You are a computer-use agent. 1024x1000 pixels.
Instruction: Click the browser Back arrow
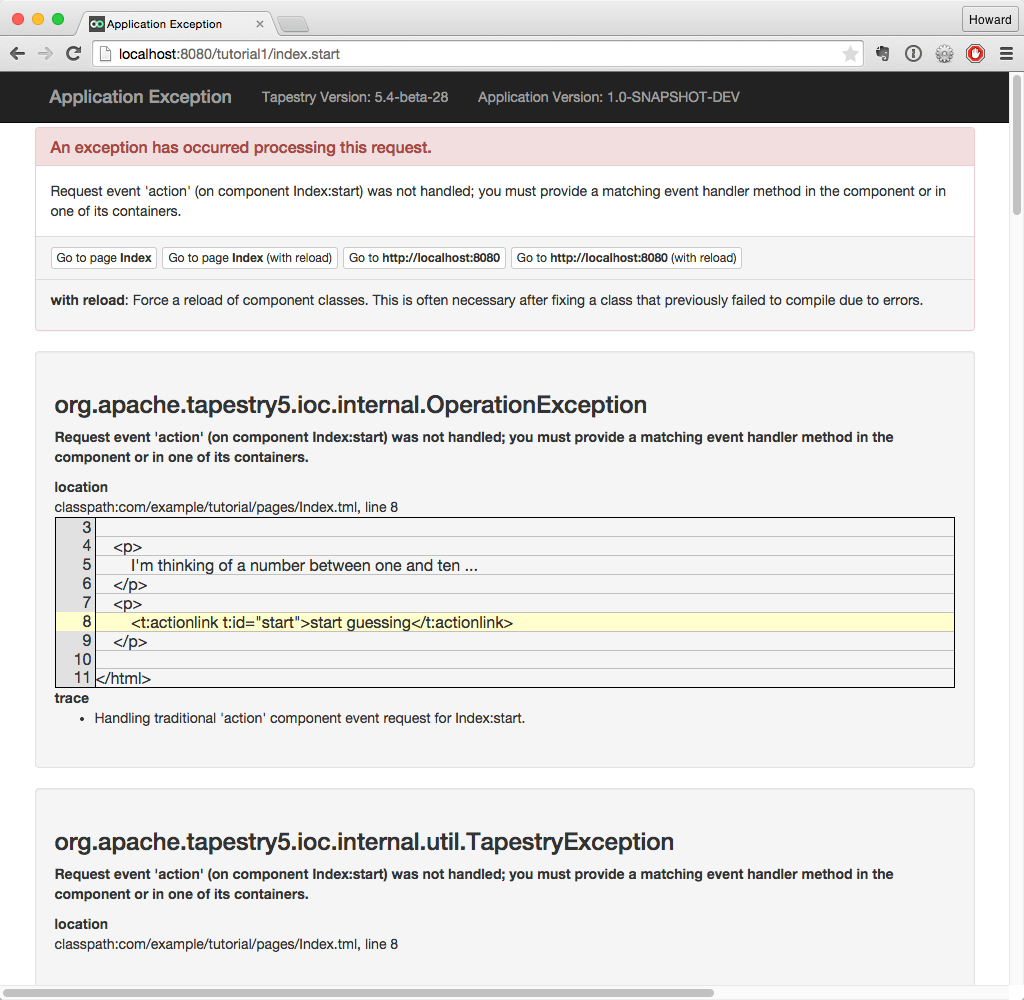[x=18, y=54]
